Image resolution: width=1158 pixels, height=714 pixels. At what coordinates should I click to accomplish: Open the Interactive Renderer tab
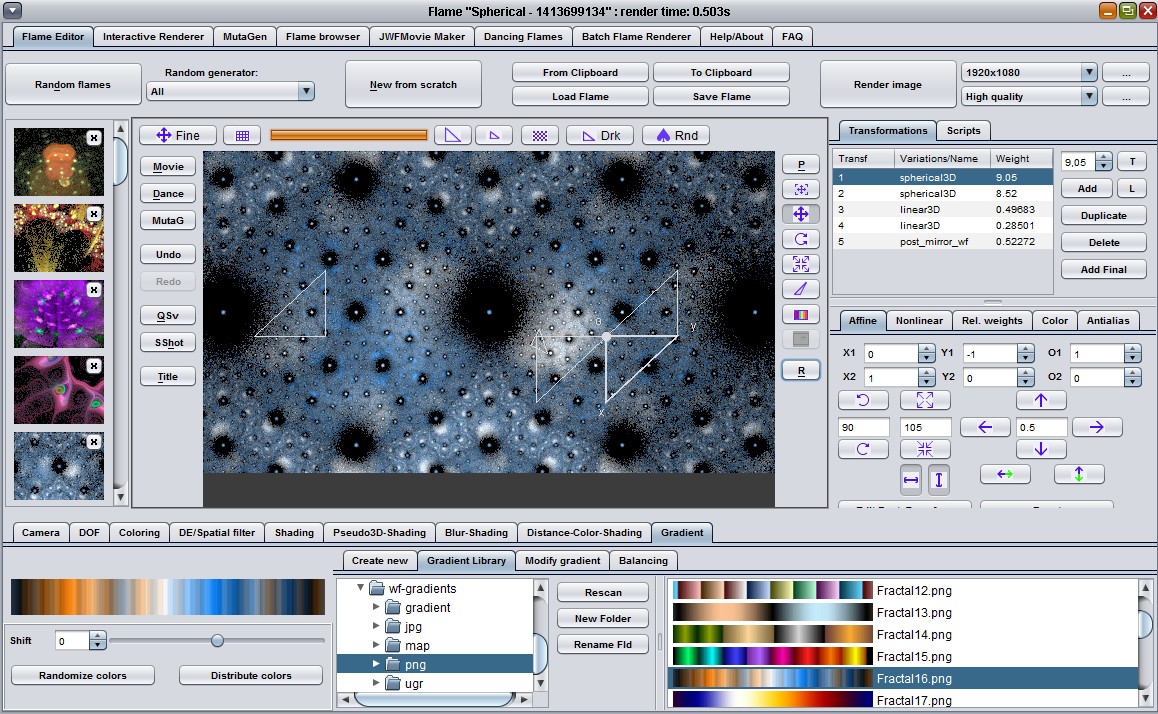(153, 36)
